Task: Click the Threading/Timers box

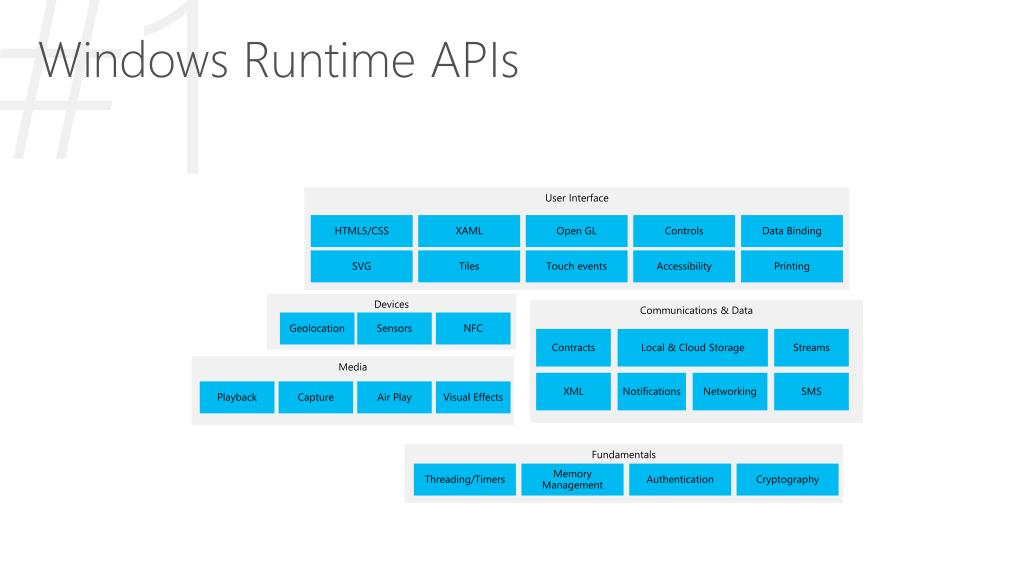Action: coord(465,480)
